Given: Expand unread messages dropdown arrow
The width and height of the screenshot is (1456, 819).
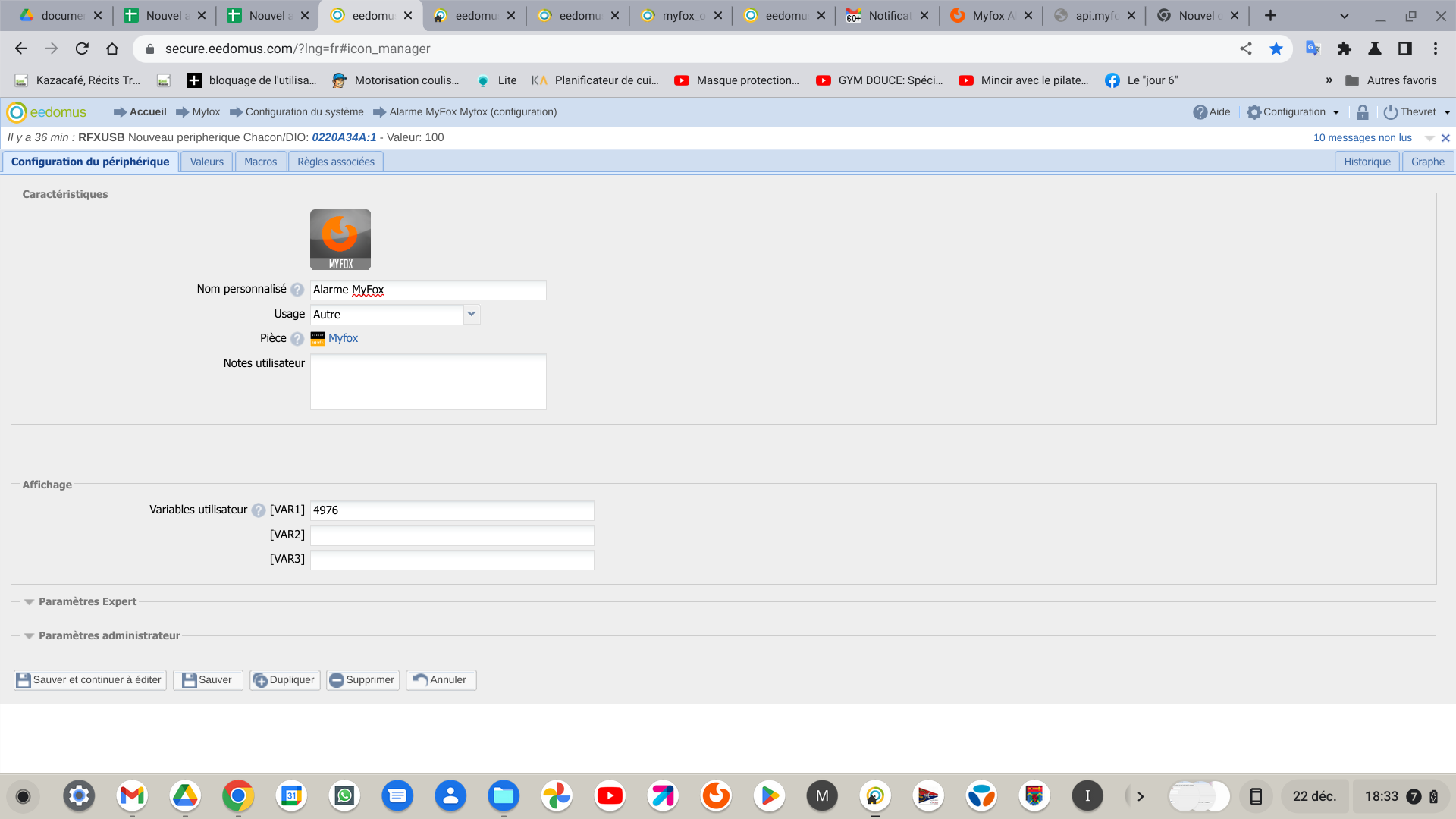Looking at the screenshot, I should [x=1429, y=138].
